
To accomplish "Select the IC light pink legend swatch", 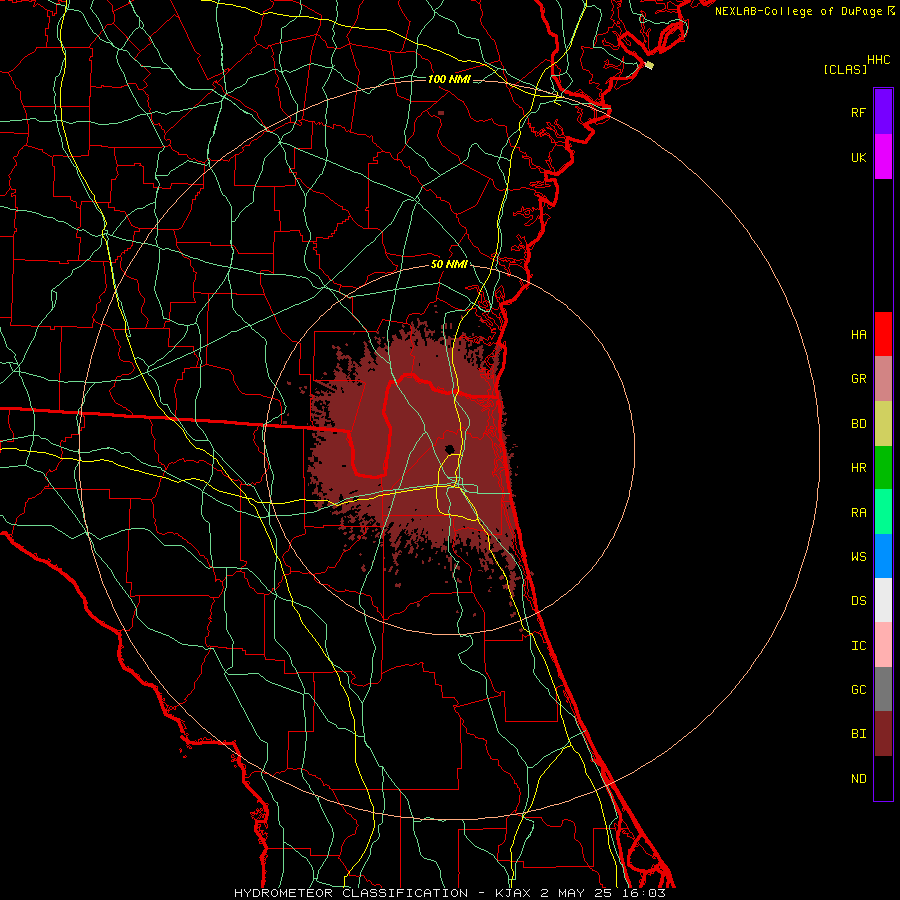I will tap(883, 645).
